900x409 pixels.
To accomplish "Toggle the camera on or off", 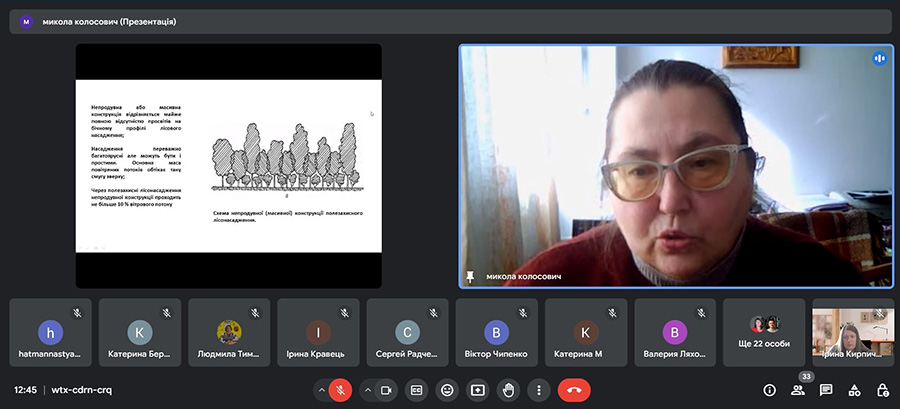I will coord(387,389).
